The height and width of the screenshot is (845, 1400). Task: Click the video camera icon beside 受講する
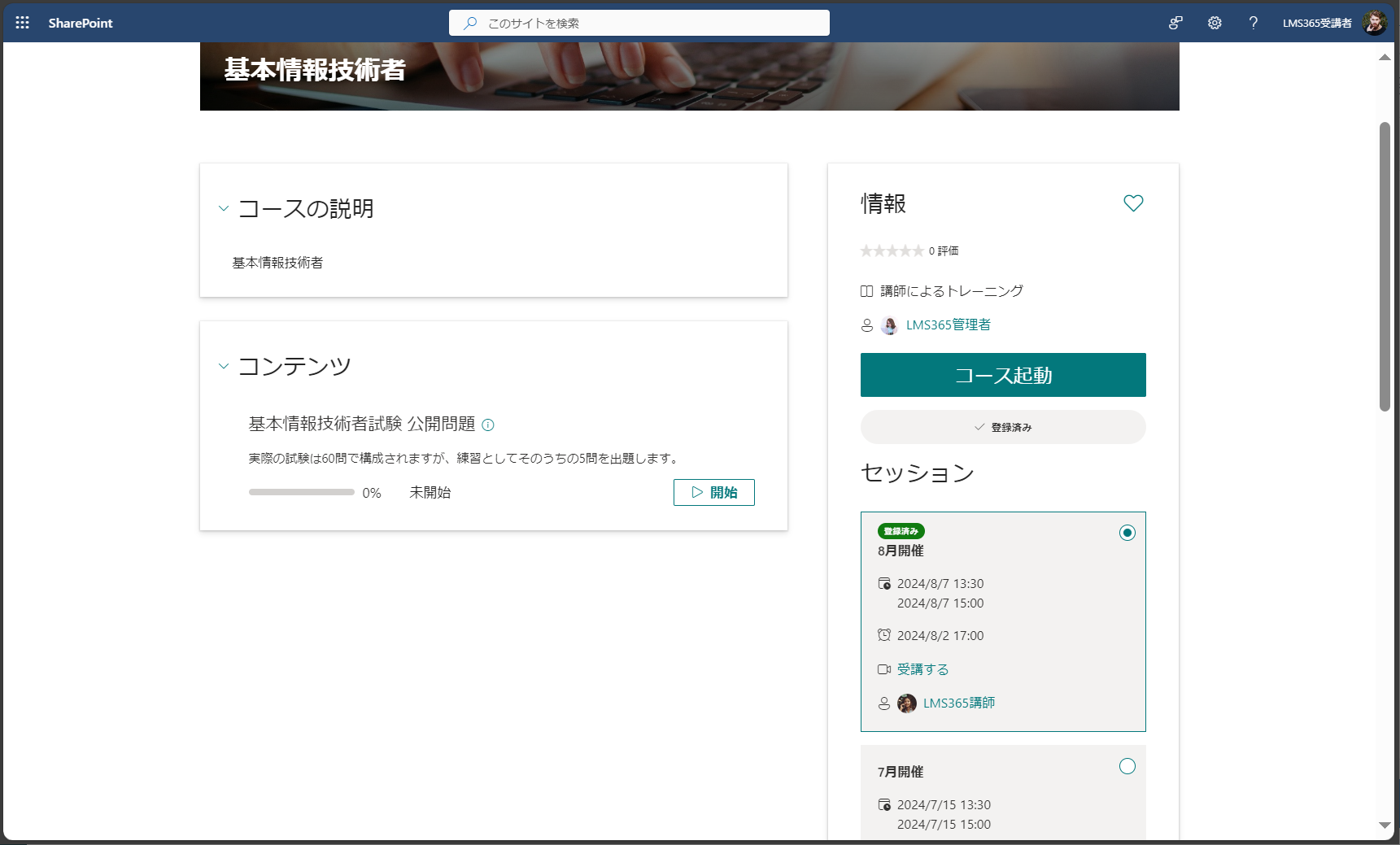884,669
